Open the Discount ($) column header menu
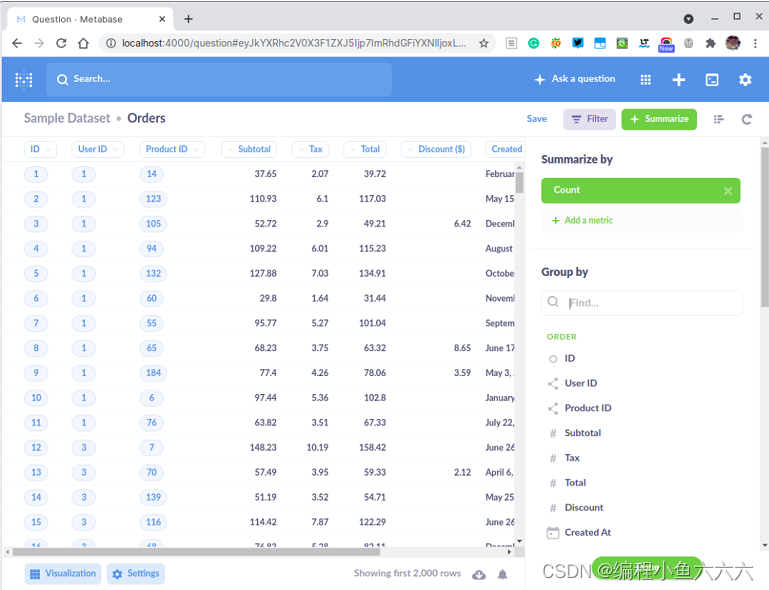 coord(436,149)
